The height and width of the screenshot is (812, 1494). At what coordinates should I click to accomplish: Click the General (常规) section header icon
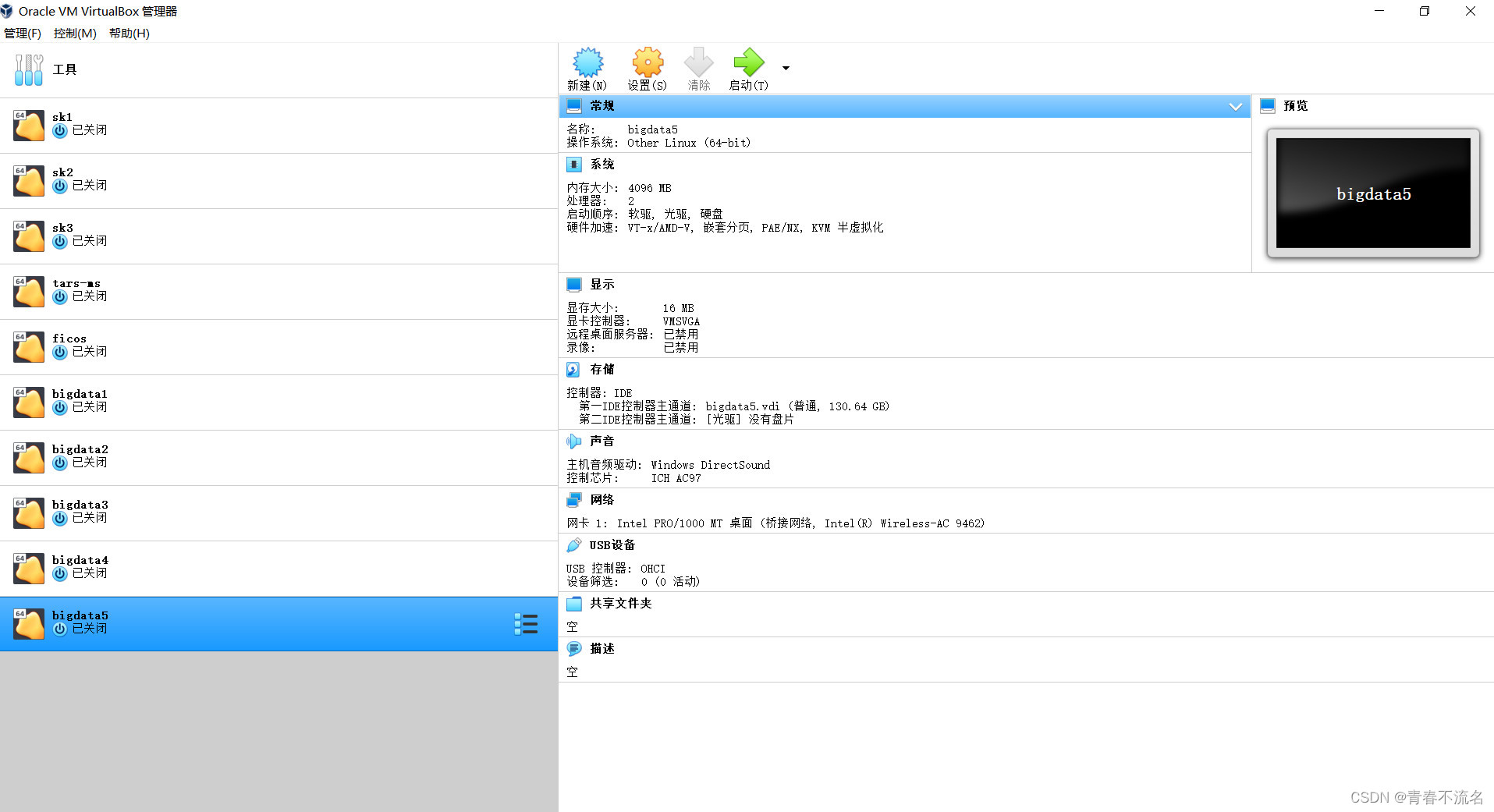pos(574,106)
